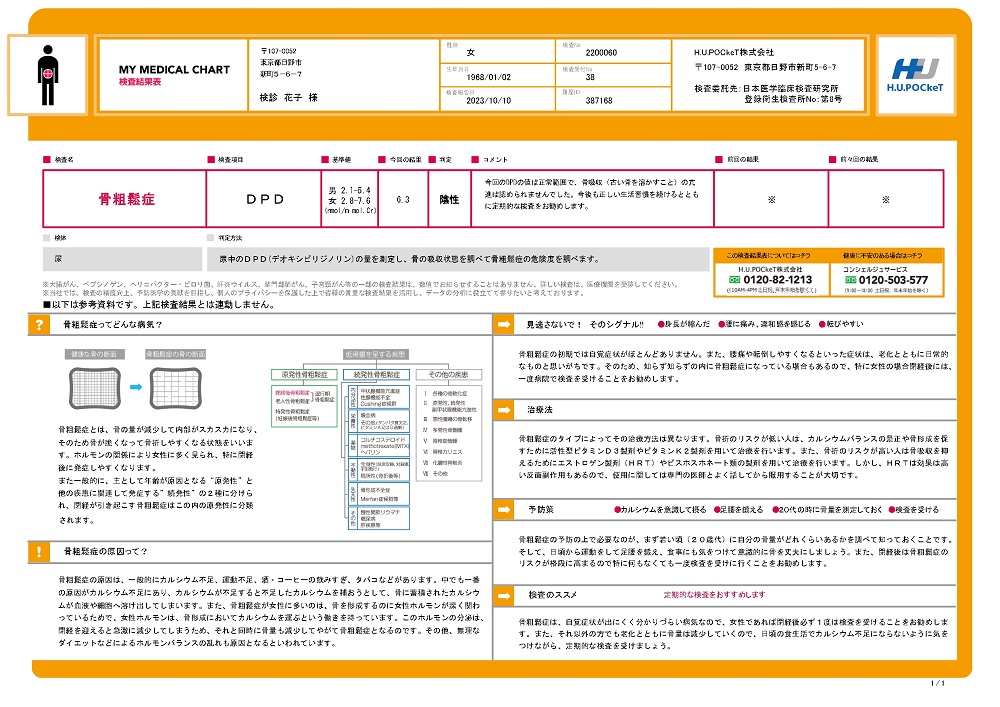This screenshot has height=707, width=1000.
Task: Click the 骨粗鬆症 test name cell
Action: click(125, 199)
